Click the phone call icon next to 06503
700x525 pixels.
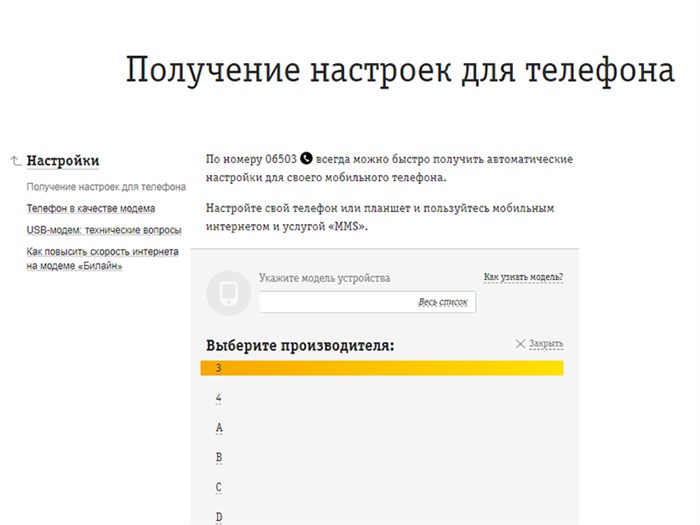tap(306, 158)
